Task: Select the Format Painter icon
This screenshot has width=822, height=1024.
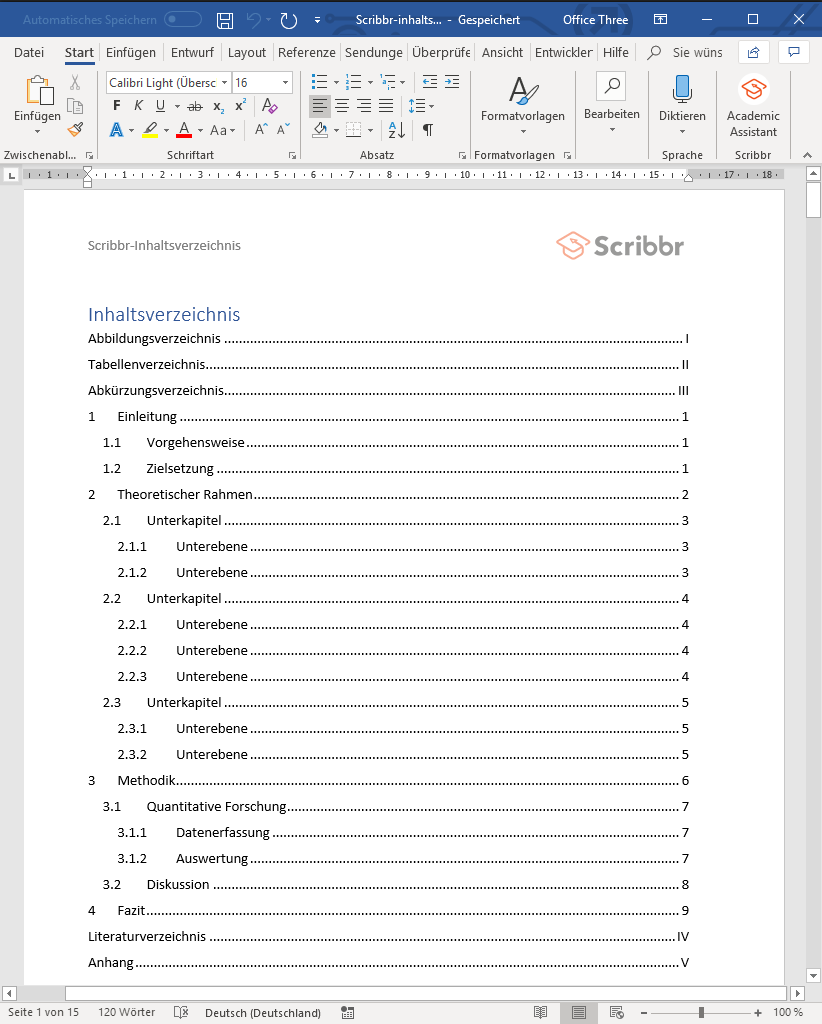Action: pyautogui.click(x=74, y=129)
